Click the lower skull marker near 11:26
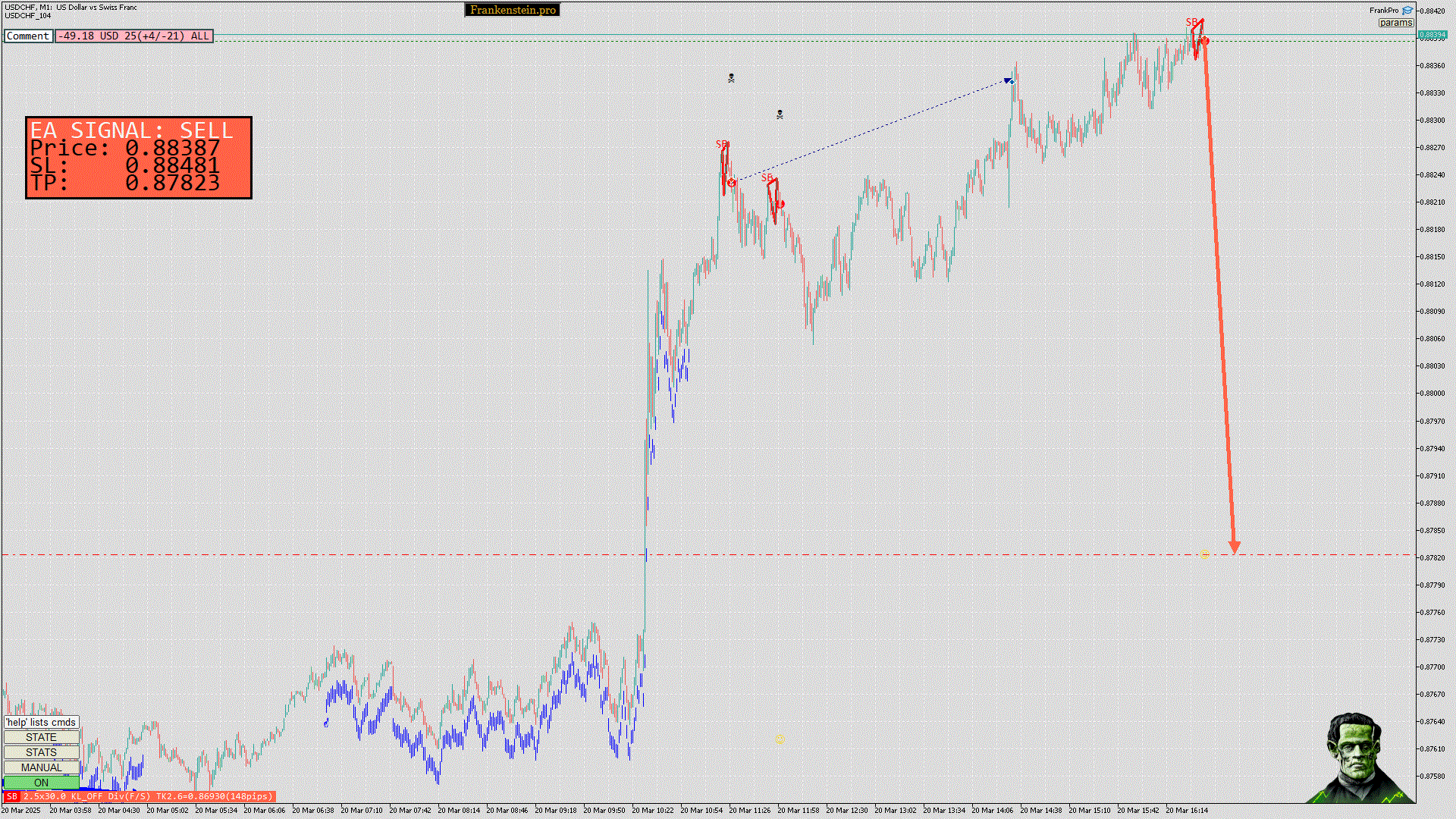1456x819 pixels. [x=780, y=115]
